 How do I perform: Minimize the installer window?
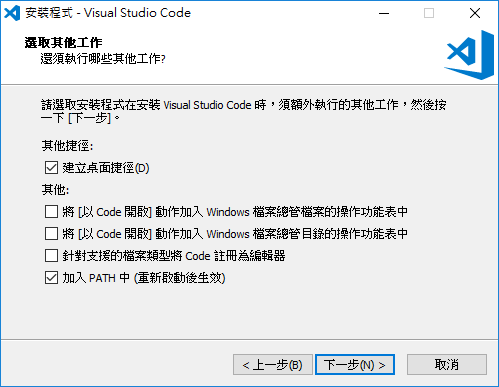pyautogui.click(x=384, y=13)
